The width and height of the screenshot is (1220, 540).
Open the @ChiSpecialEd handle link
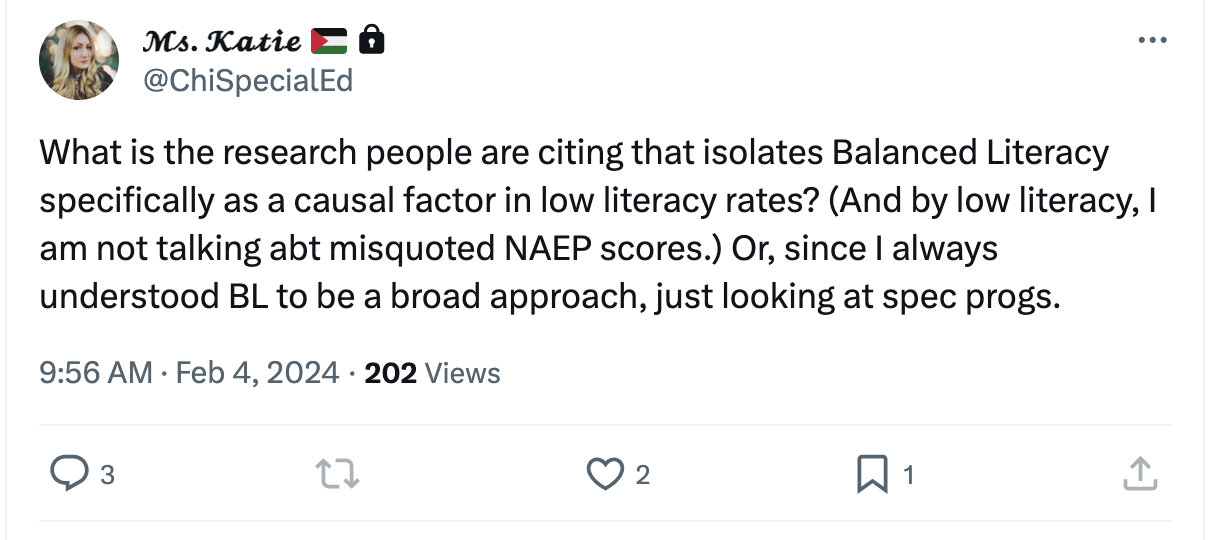tap(248, 80)
